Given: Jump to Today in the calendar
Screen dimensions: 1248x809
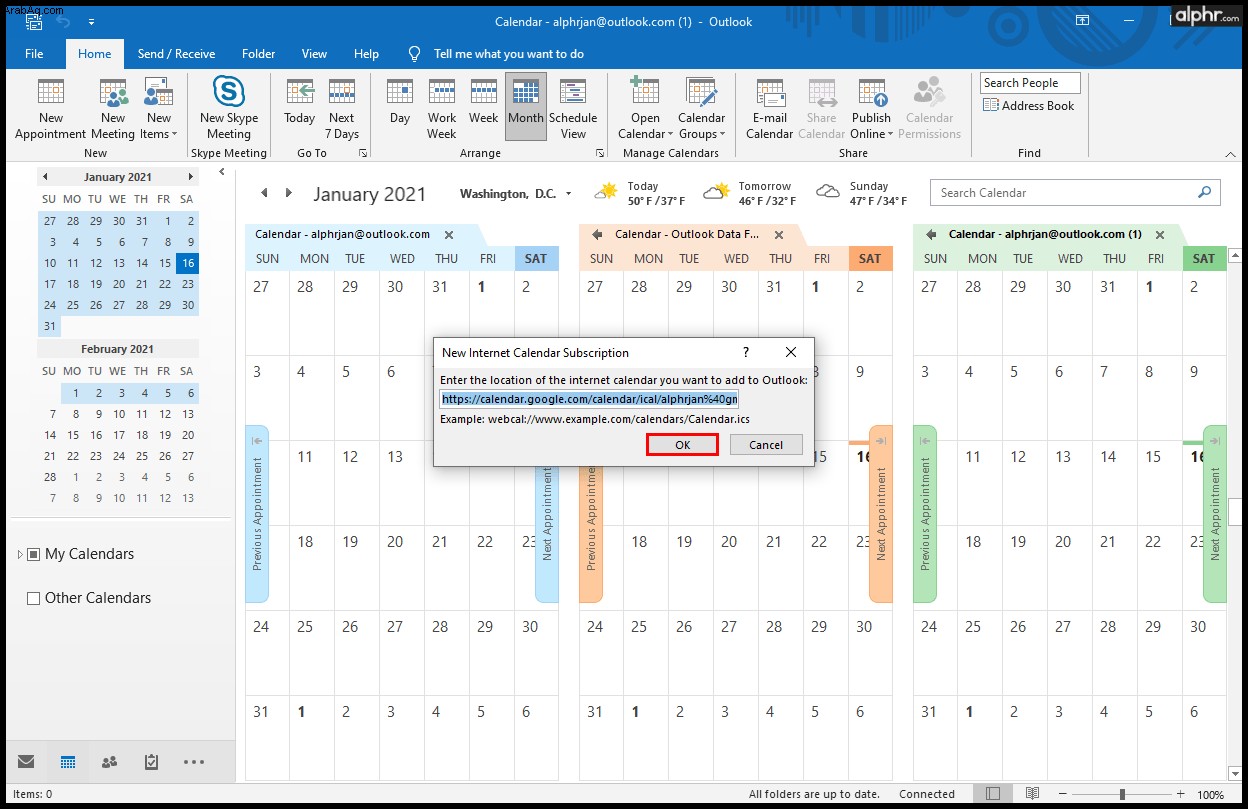Looking at the screenshot, I should [x=299, y=110].
